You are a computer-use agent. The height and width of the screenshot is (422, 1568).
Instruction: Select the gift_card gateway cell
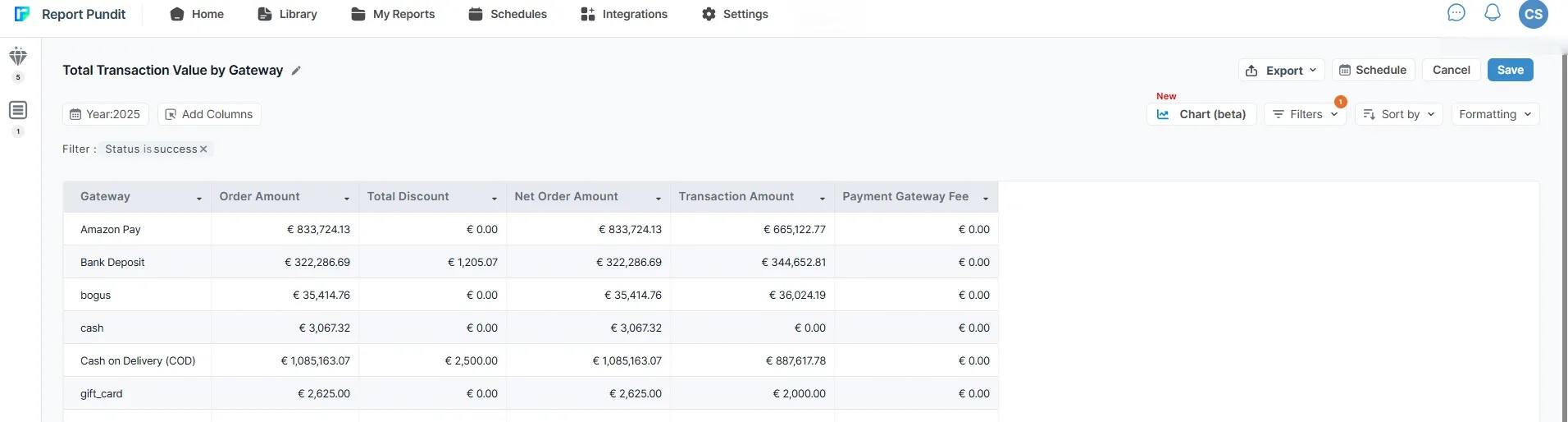point(138,393)
